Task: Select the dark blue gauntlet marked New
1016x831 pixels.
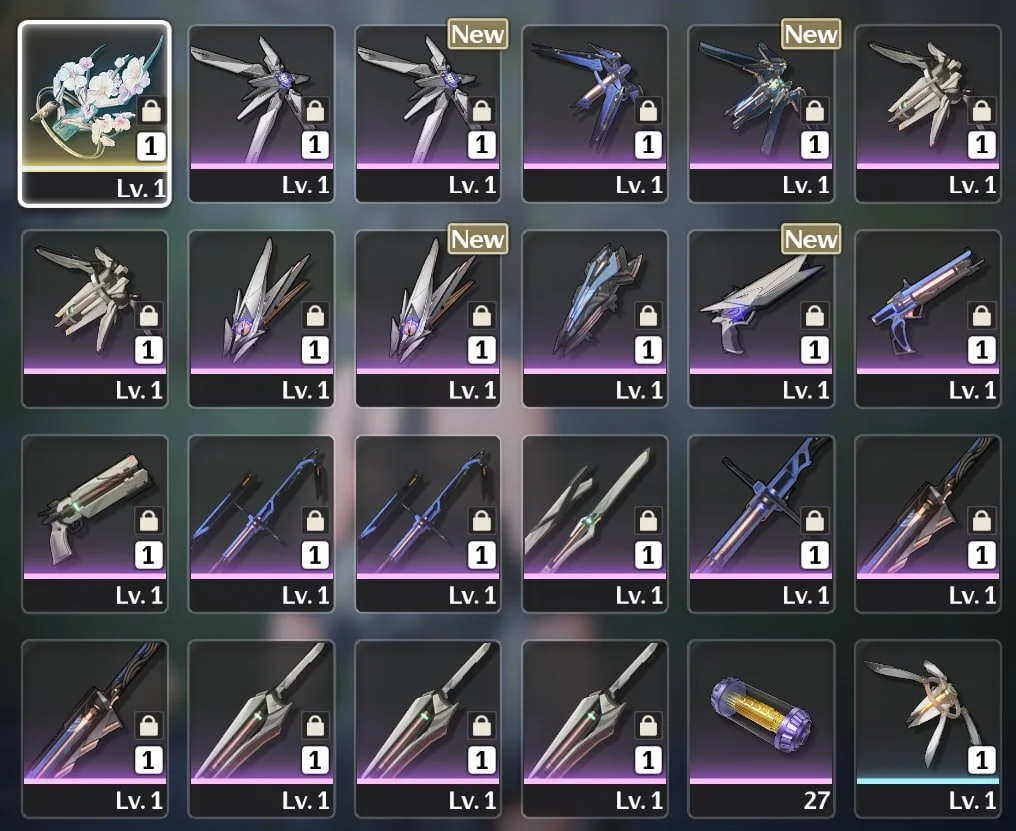Action: click(761, 114)
